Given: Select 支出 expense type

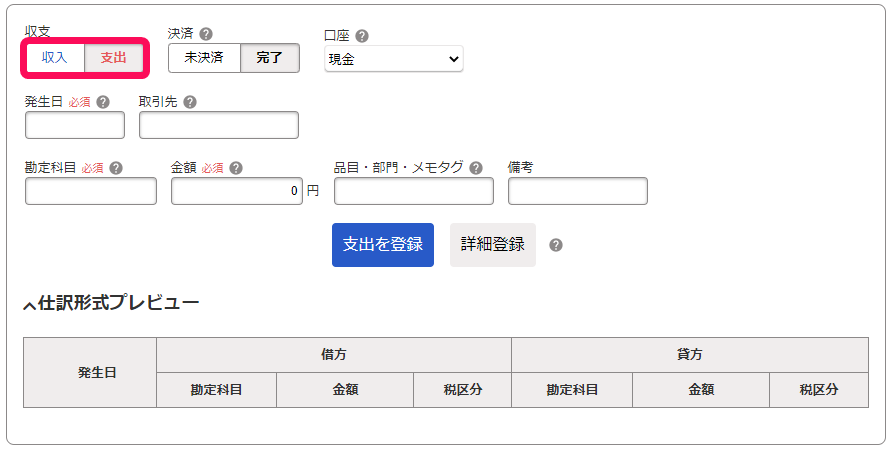Looking at the screenshot, I should [114, 58].
